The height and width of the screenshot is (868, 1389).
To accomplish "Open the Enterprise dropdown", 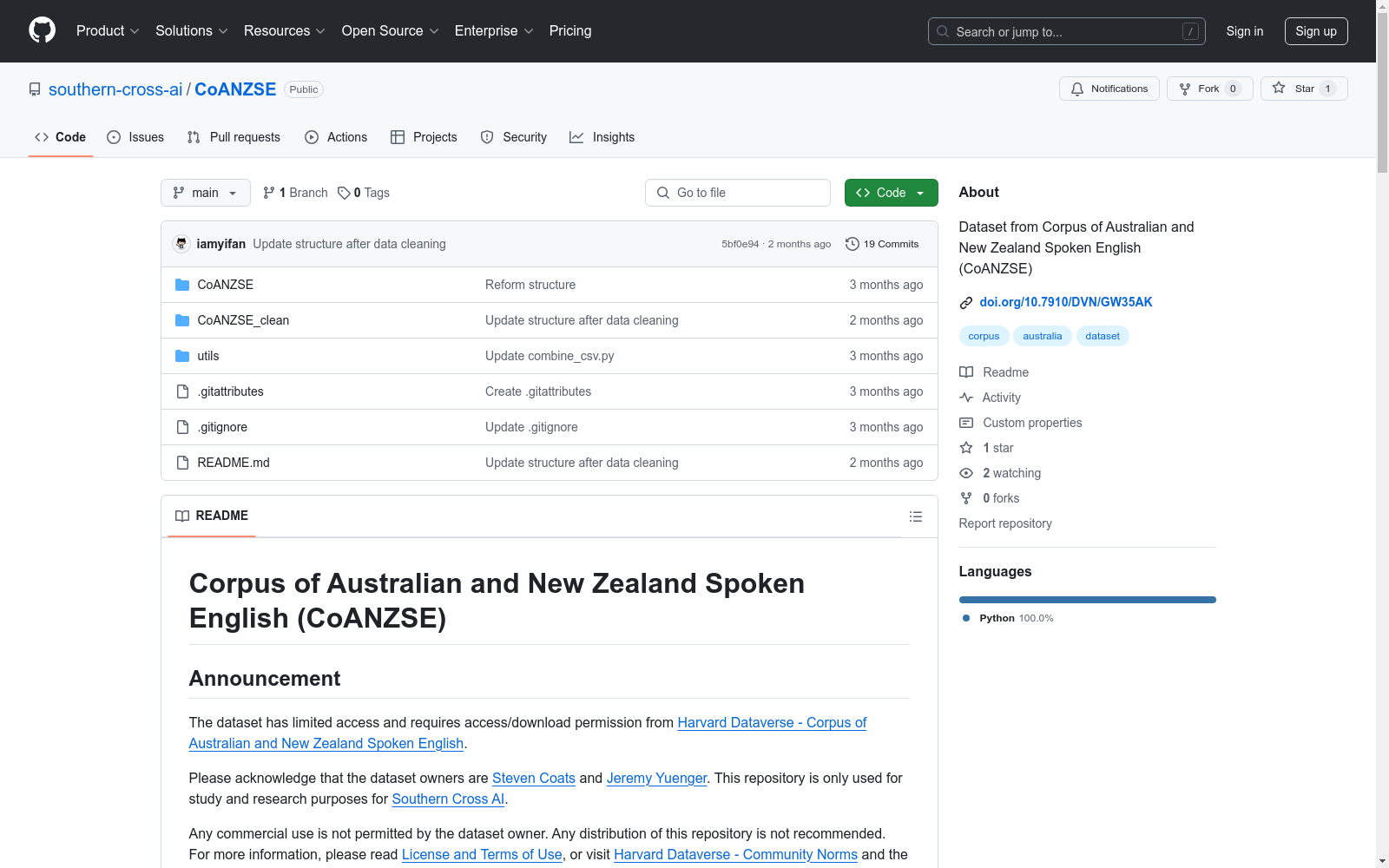I will click(494, 30).
